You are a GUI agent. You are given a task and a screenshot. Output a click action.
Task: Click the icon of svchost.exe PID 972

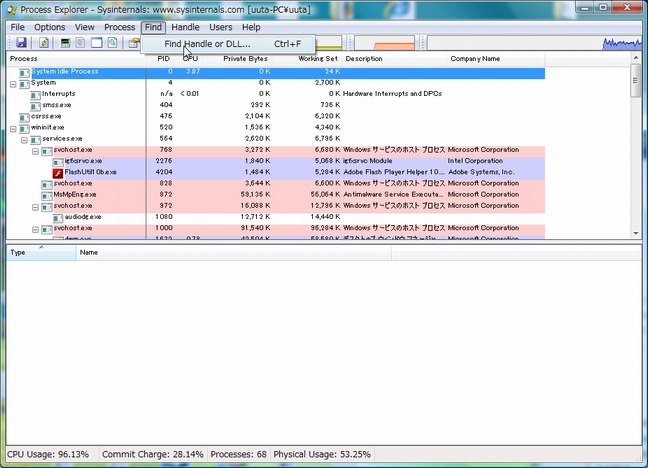coord(47,207)
